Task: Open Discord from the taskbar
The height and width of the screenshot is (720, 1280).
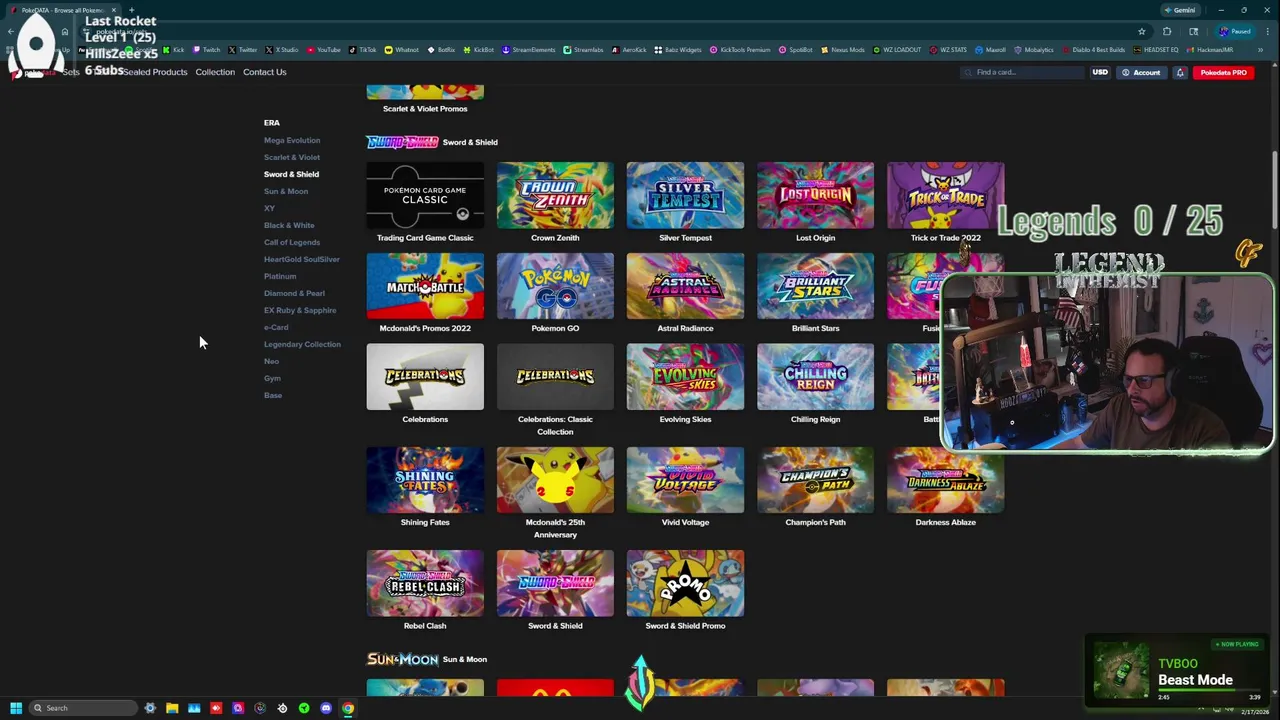Action: click(326, 708)
